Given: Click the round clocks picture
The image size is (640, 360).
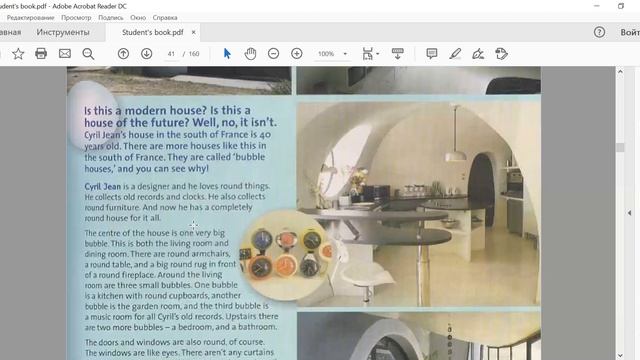Looking at the screenshot, I should (286, 256).
